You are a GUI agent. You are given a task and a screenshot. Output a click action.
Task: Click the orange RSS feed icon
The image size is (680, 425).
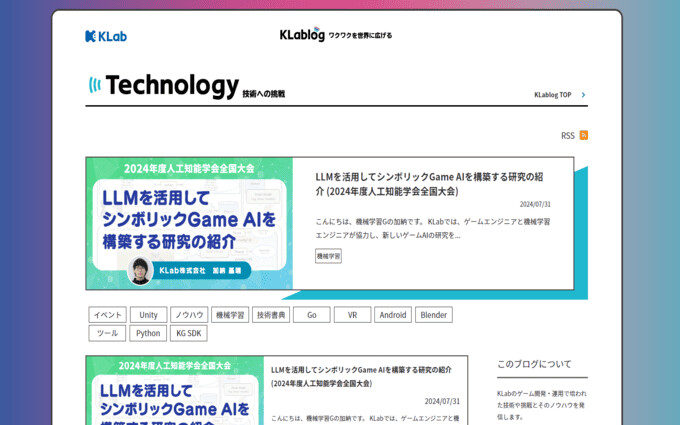pyautogui.click(x=584, y=135)
